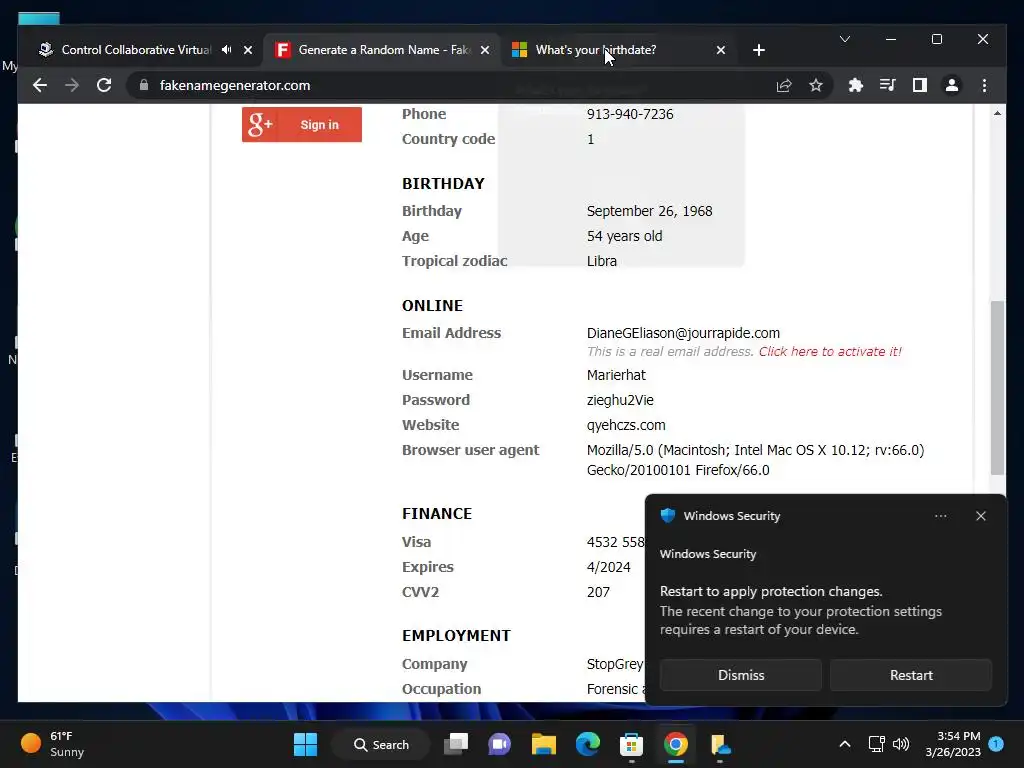Click the lock site info icon

[144, 86]
